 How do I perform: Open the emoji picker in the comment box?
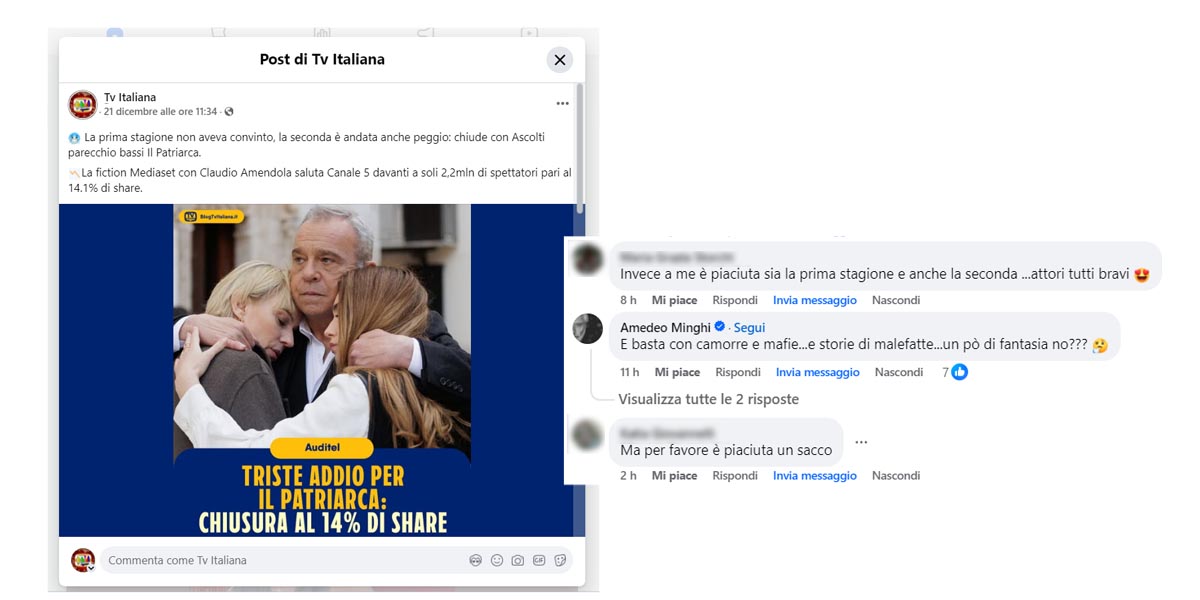pyautogui.click(x=497, y=560)
